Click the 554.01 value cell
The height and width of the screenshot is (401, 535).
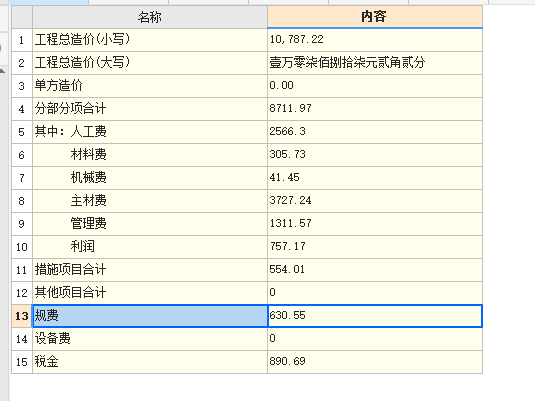(x=375, y=270)
